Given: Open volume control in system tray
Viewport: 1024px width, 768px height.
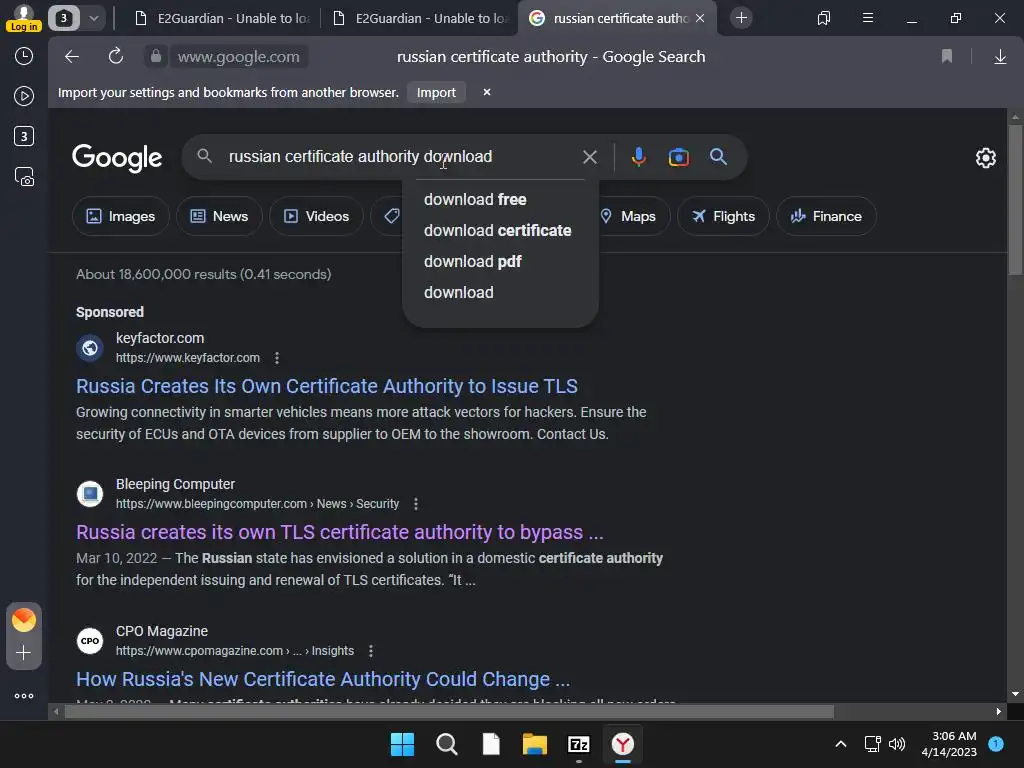Looking at the screenshot, I should point(897,744).
